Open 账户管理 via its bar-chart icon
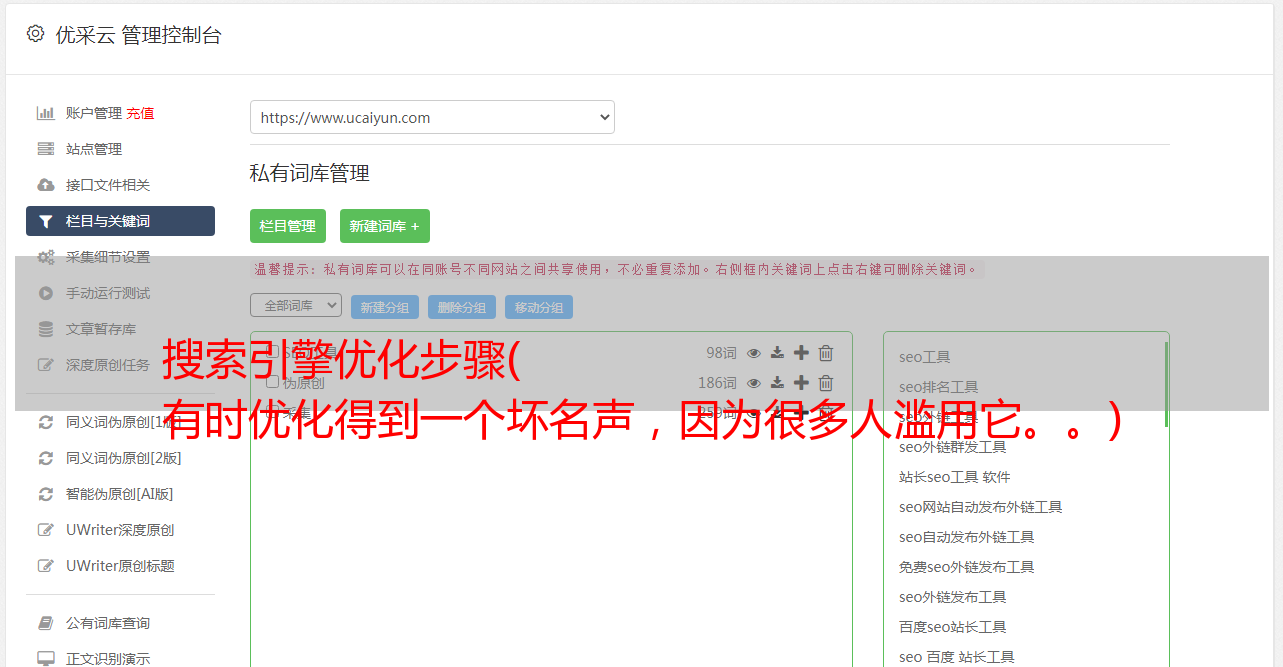 pos(46,113)
